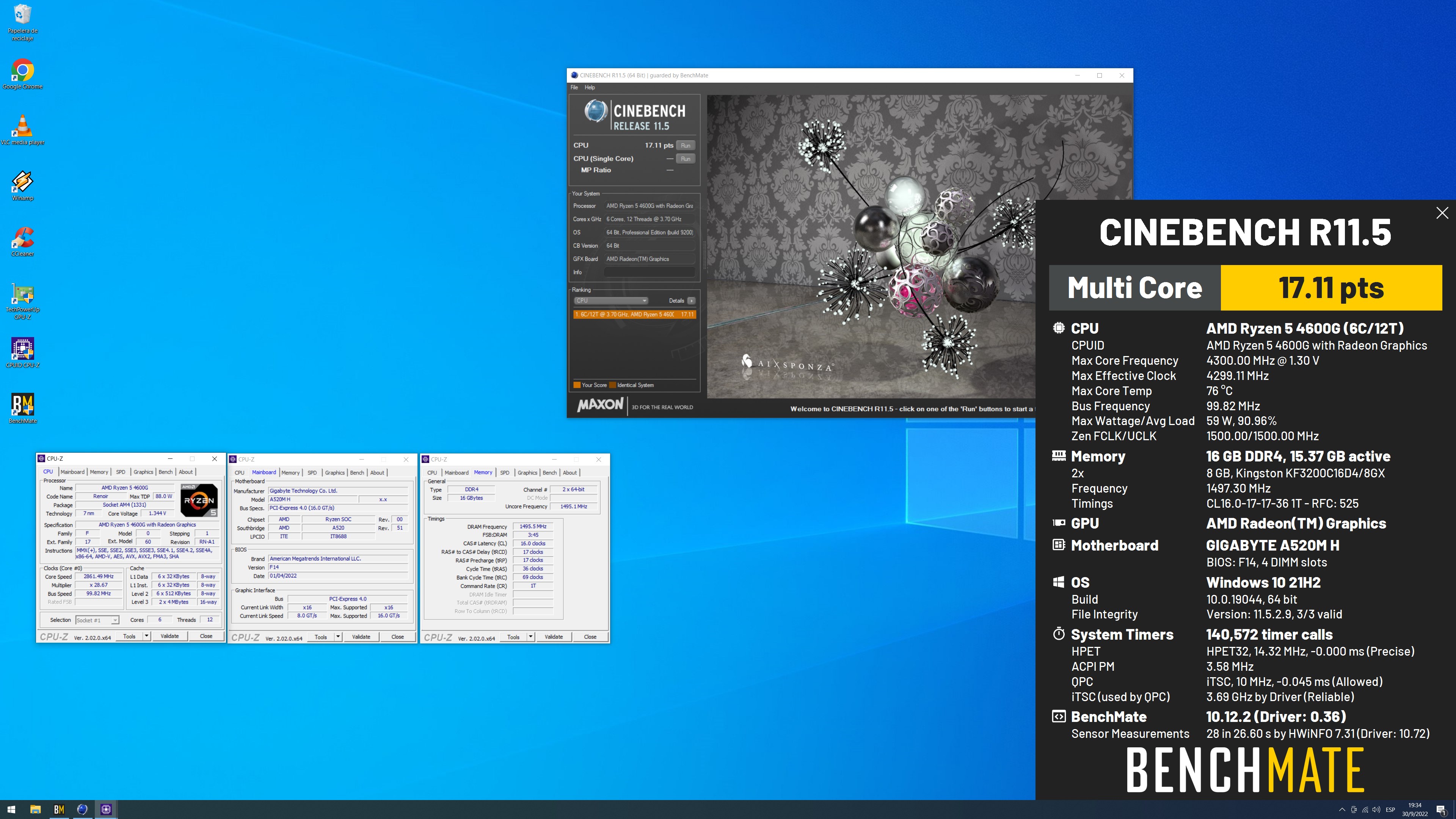Click the BenchMate CPU section icon
The height and width of the screenshot is (819, 1456).
click(x=1059, y=328)
